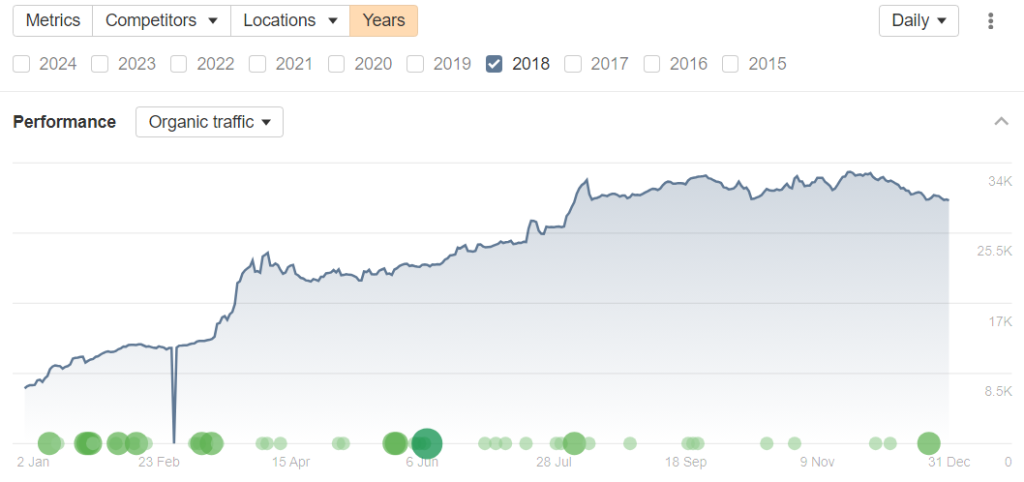Image resolution: width=1024 pixels, height=482 pixels.
Task: Uncheck the 2018 year checkbox
Action: [494, 64]
